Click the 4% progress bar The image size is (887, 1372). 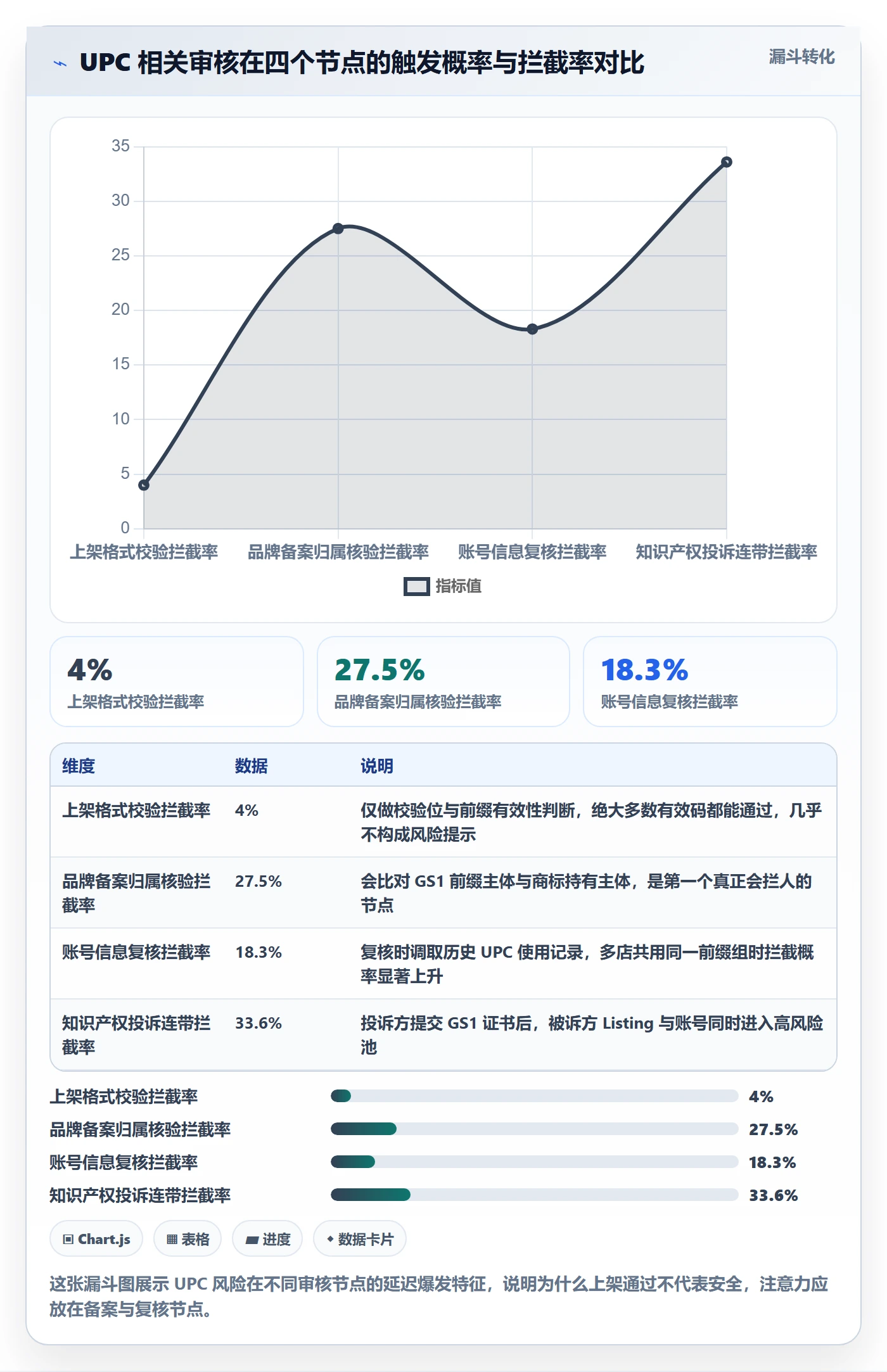pyautogui.click(x=535, y=1096)
